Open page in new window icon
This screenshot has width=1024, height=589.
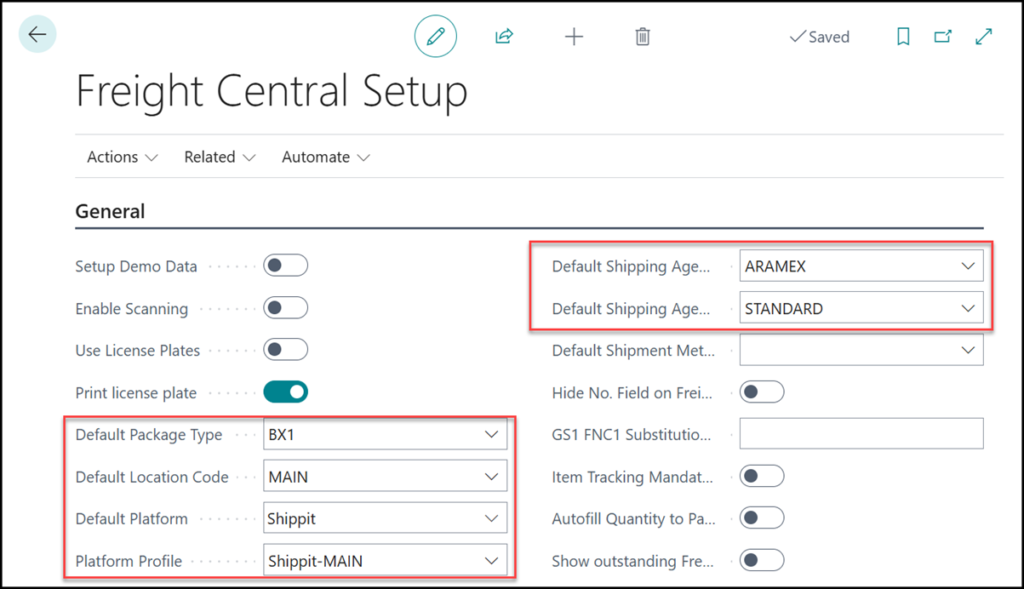pos(943,37)
